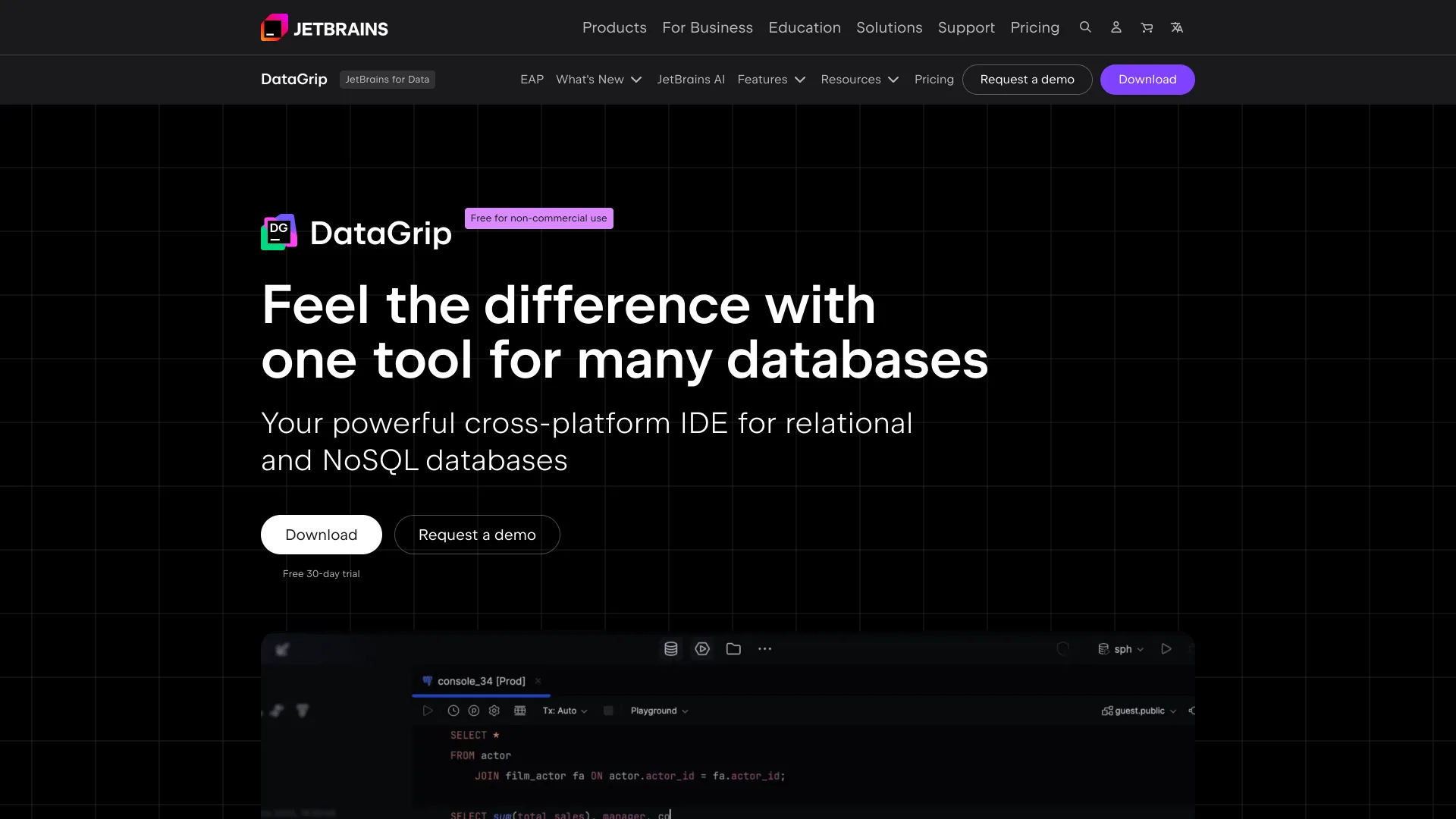Close the console_34 [Prod] tab
Screen dimensions: 1456x819
[x=538, y=681]
